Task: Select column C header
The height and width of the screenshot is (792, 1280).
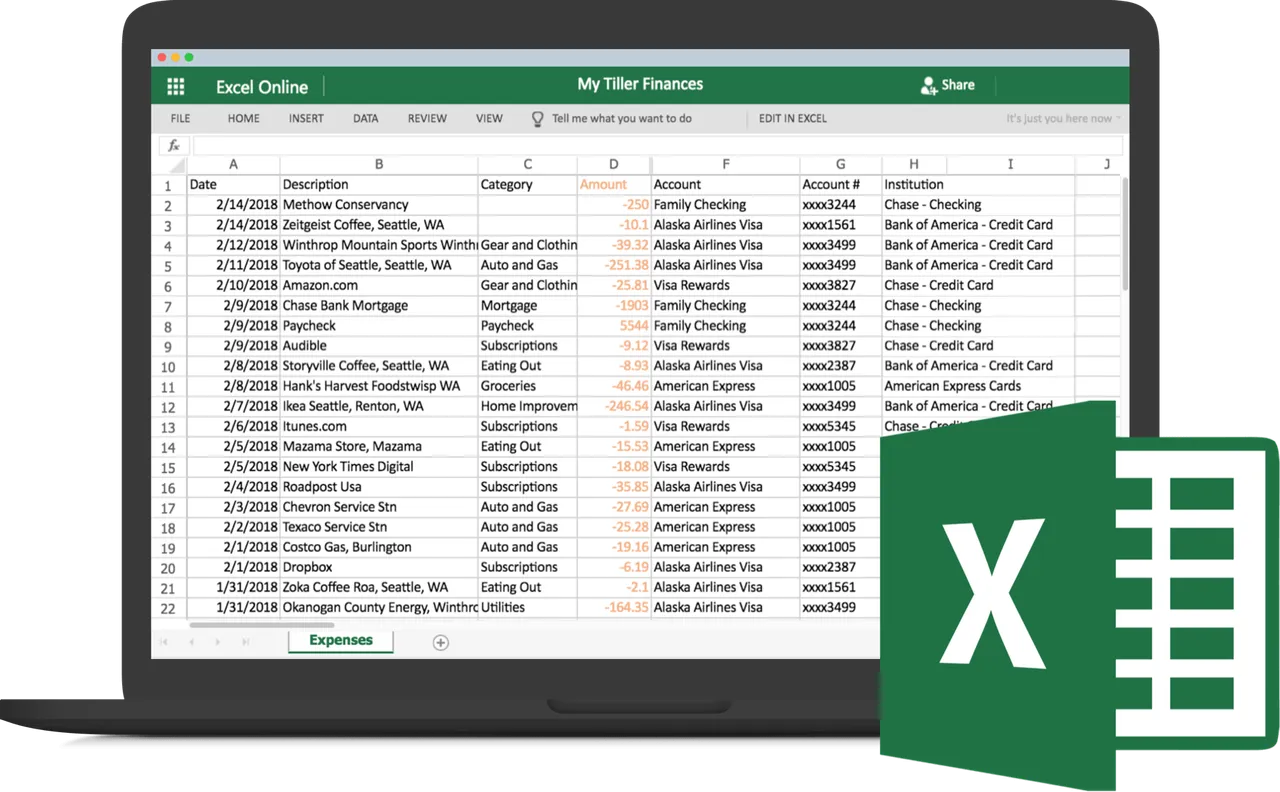Action: pos(527,164)
